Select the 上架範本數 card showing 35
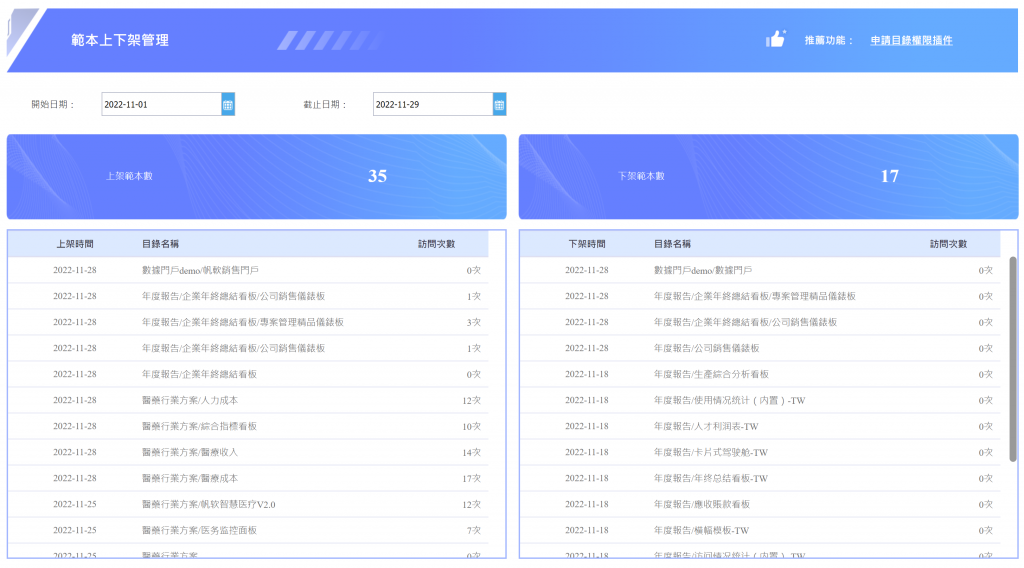Image resolution: width=1024 pixels, height=568 pixels. point(257,176)
